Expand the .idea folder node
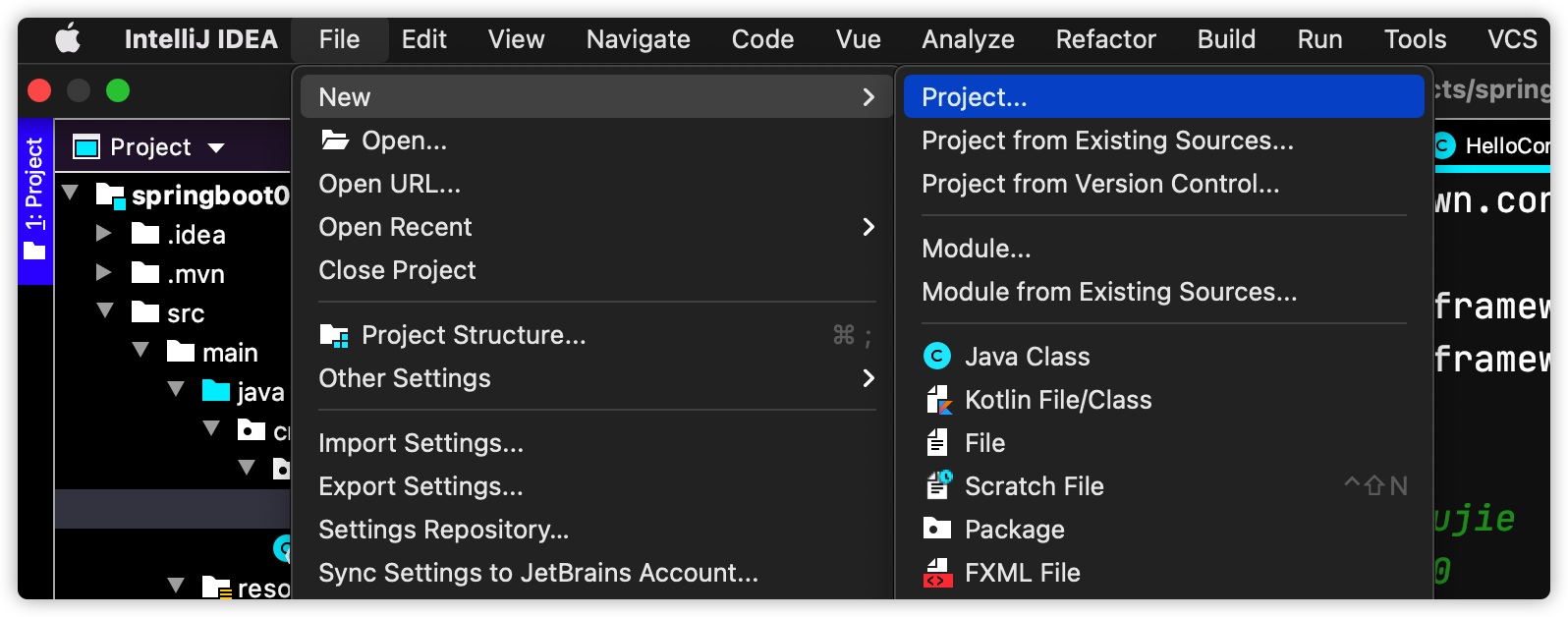 (x=103, y=233)
